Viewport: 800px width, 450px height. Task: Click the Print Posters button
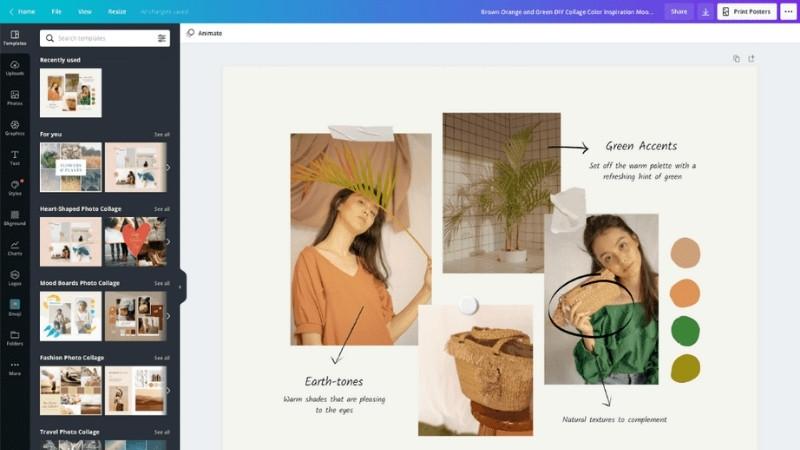click(x=747, y=12)
